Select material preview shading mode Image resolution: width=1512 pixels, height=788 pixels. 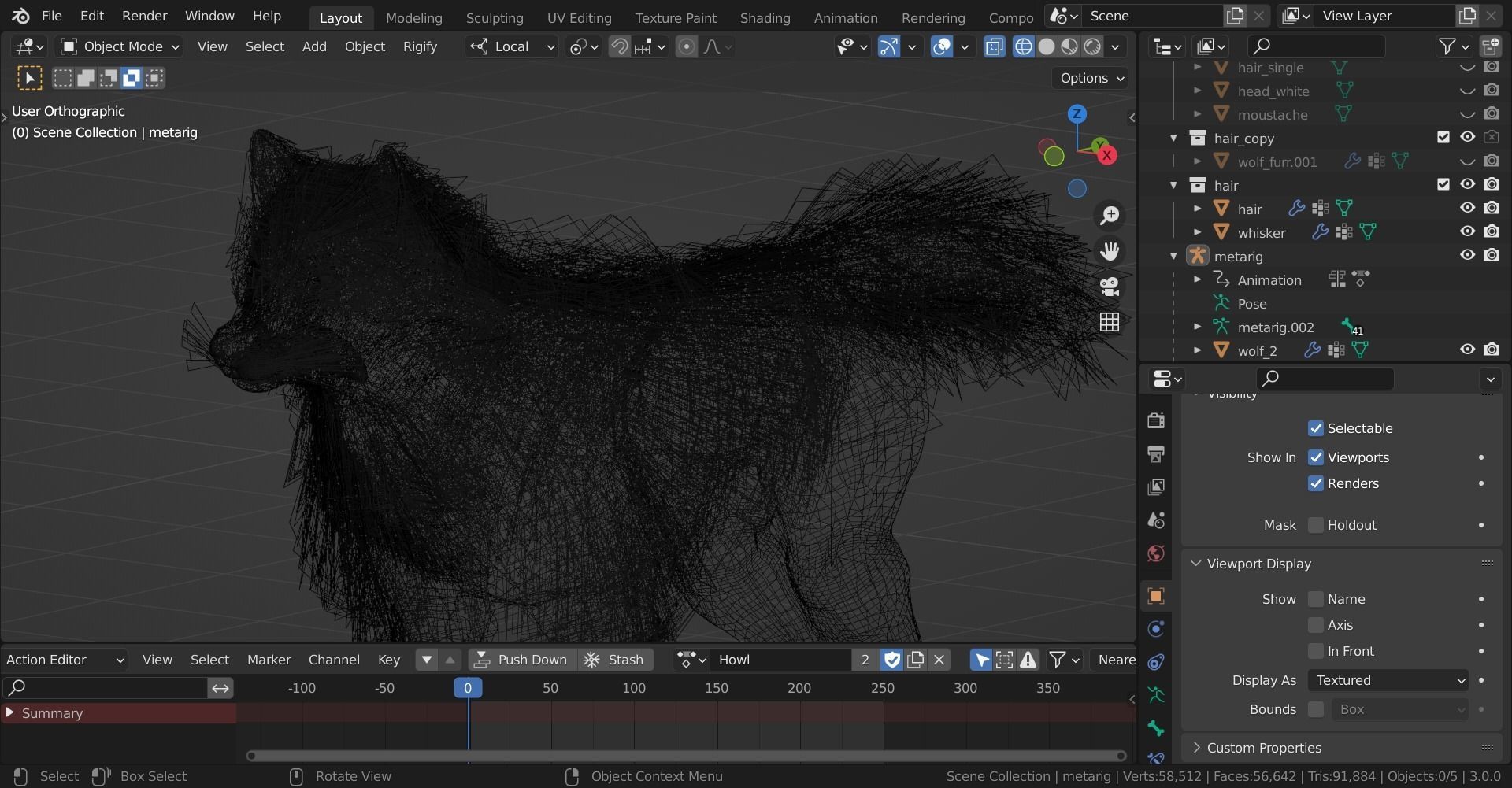(x=1069, y=47)
